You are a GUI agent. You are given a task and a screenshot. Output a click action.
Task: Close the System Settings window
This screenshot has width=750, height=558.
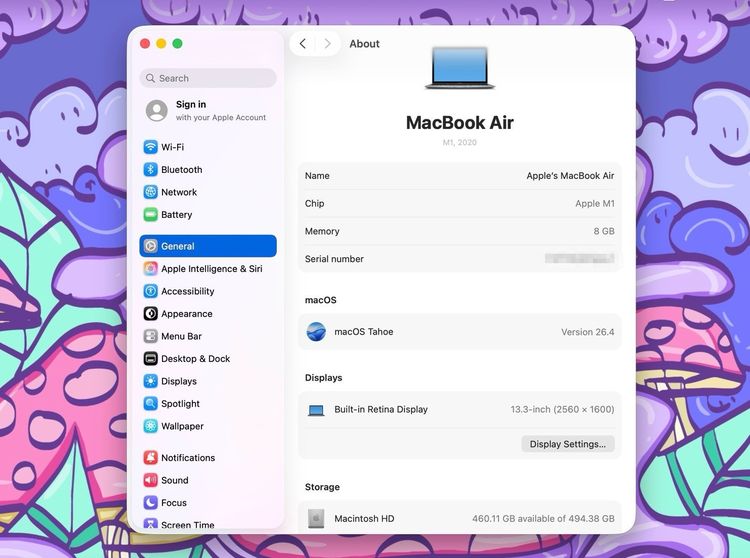[x=145, y=44]
